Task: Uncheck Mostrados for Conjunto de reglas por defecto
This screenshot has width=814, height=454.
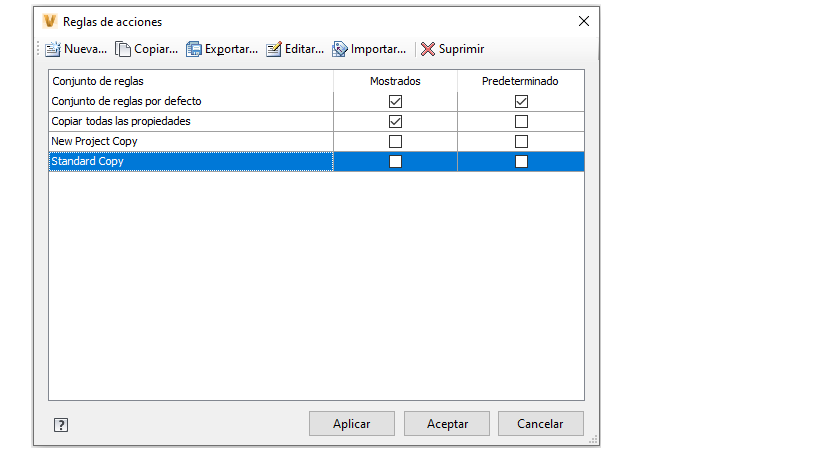Action: pyautogui.click(x=395, y=101)
